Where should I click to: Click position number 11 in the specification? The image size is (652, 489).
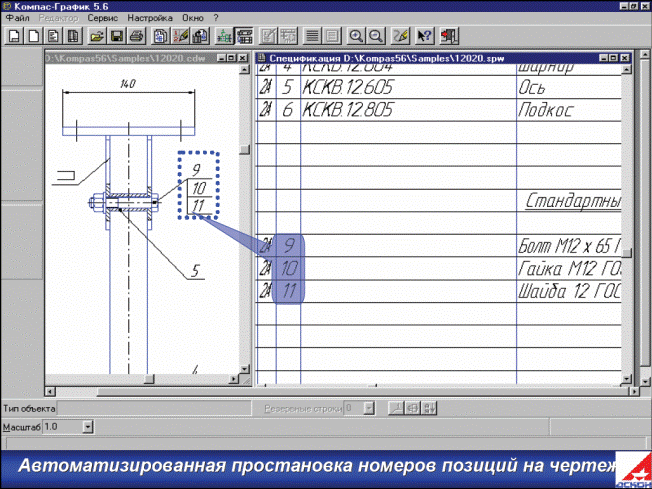click(289, 291)
